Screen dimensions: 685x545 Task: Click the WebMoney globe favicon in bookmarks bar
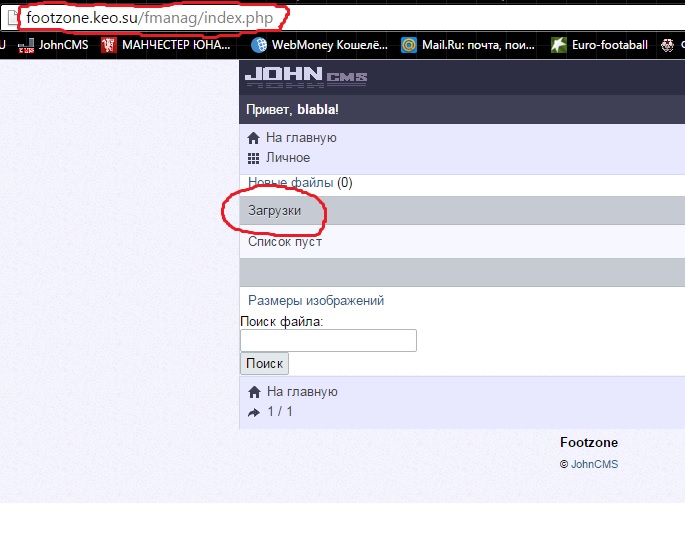[x=260, y=45]
